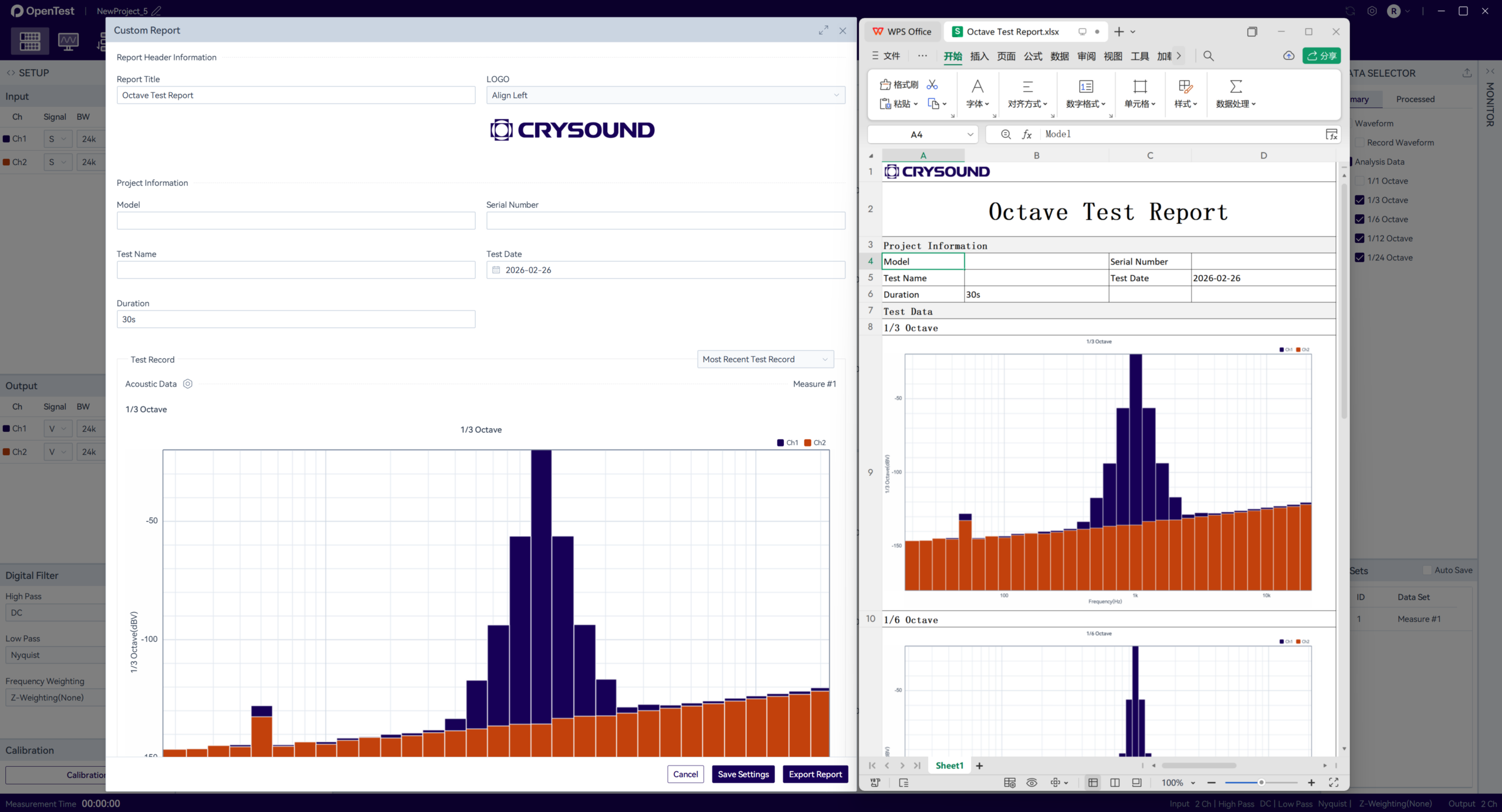The image size is (1502, 812).
Task: Open the 插入 ribbon tab
Action: pos(979,56)
